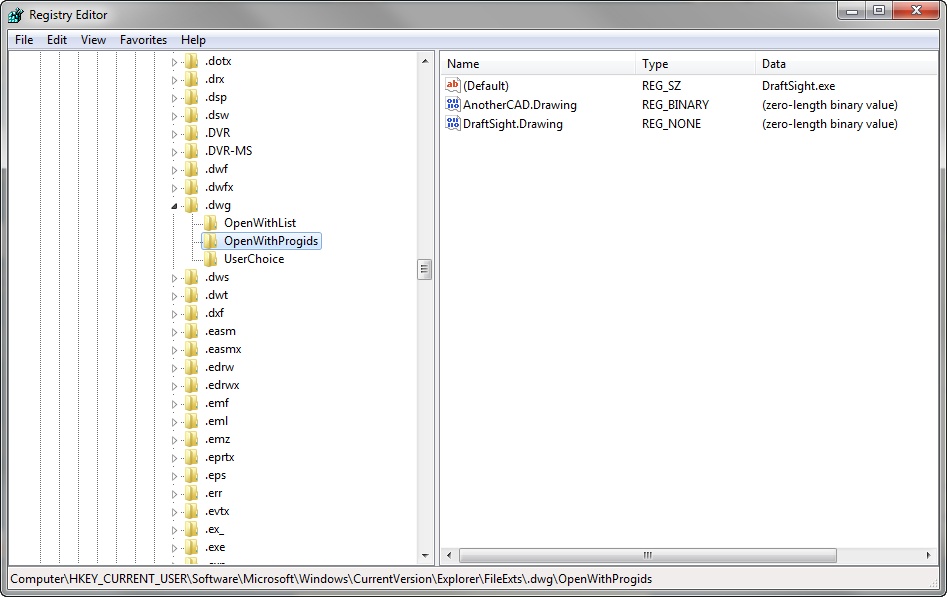Expand the .evtx key
947x597 pixels.
coord(174,512)
